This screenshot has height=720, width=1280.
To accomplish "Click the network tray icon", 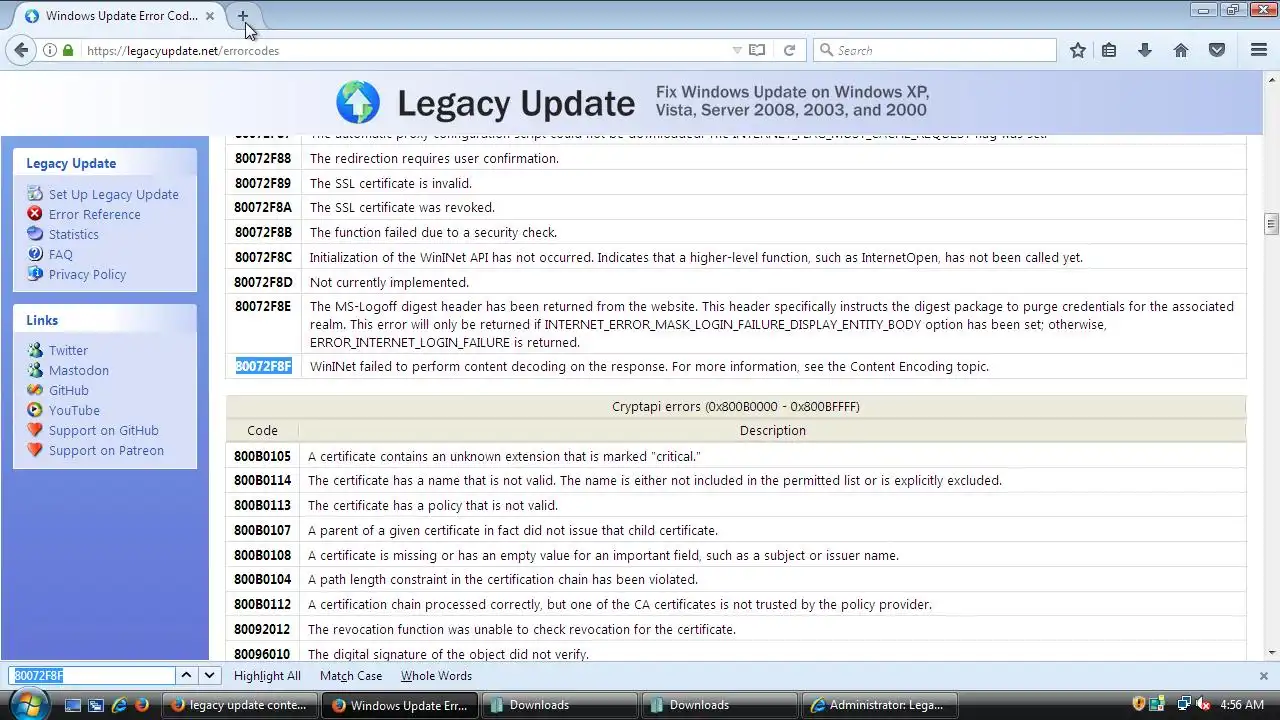I will point(1183,704).
